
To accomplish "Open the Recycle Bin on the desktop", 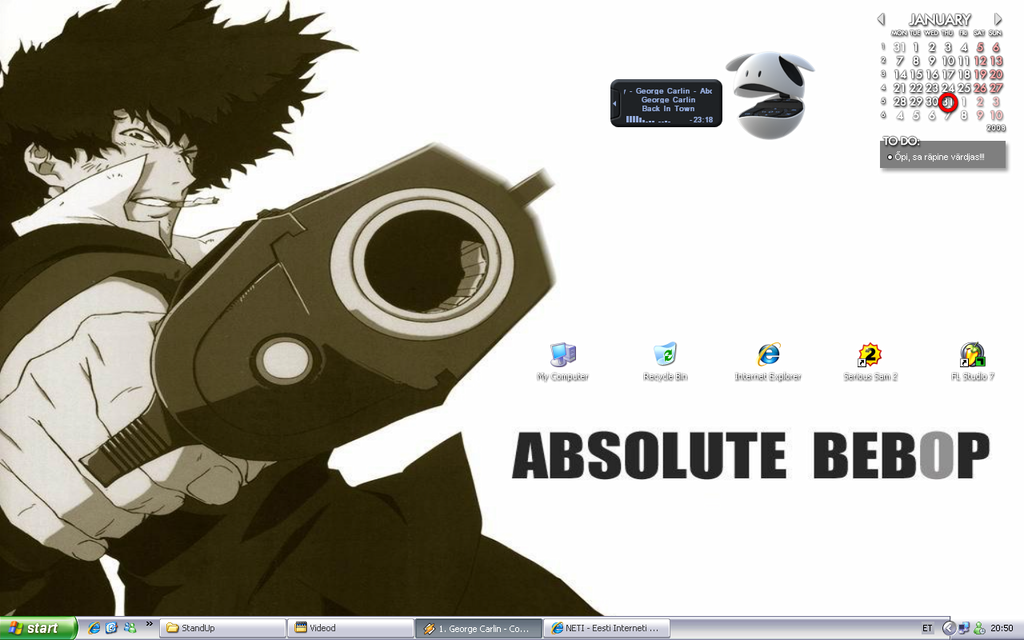I will 665,362.
